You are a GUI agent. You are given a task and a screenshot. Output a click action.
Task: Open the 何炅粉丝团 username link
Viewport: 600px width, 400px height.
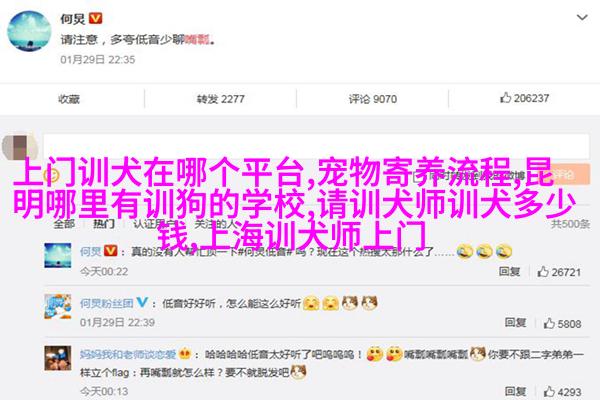coord(106,303)
